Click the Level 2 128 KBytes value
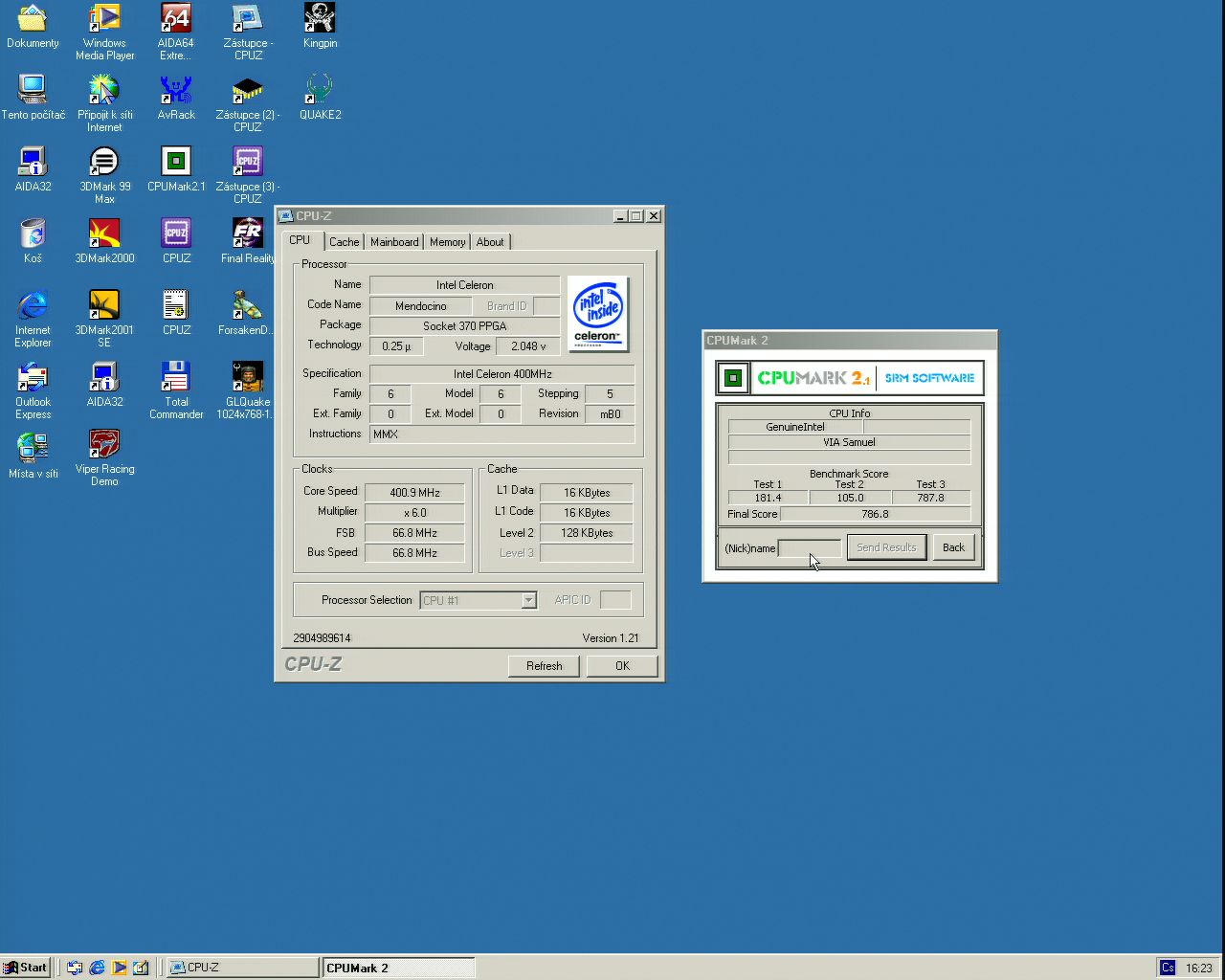This screenshot has width=1225, height=980. (x=586, y=533)
